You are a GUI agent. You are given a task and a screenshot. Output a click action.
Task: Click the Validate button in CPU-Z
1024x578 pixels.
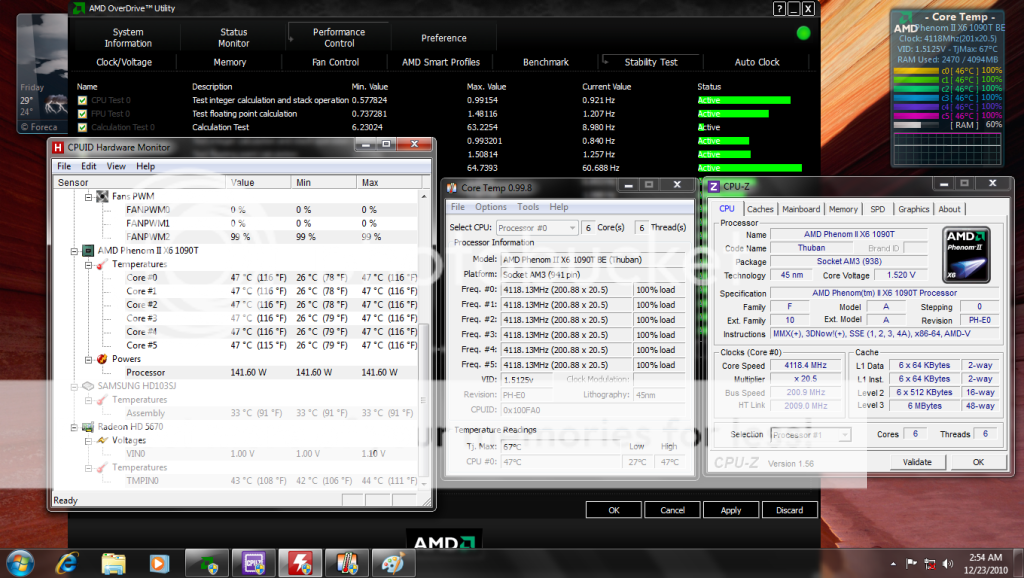(x=916, y=462)
